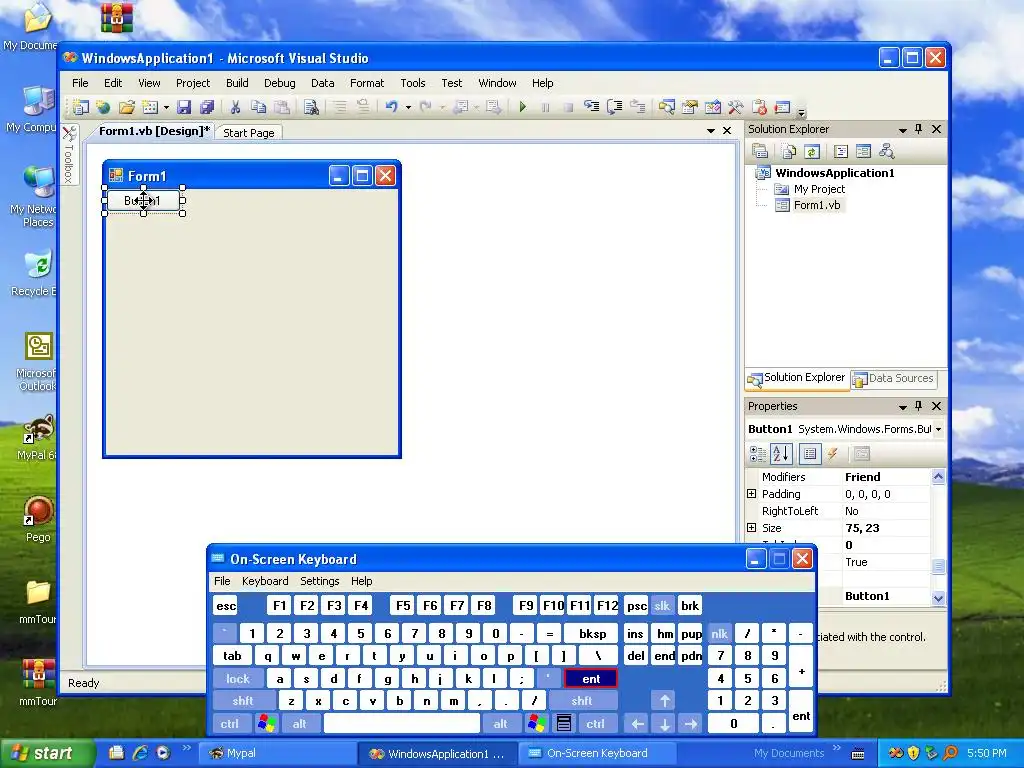Open the Build menu

[237, 83]
